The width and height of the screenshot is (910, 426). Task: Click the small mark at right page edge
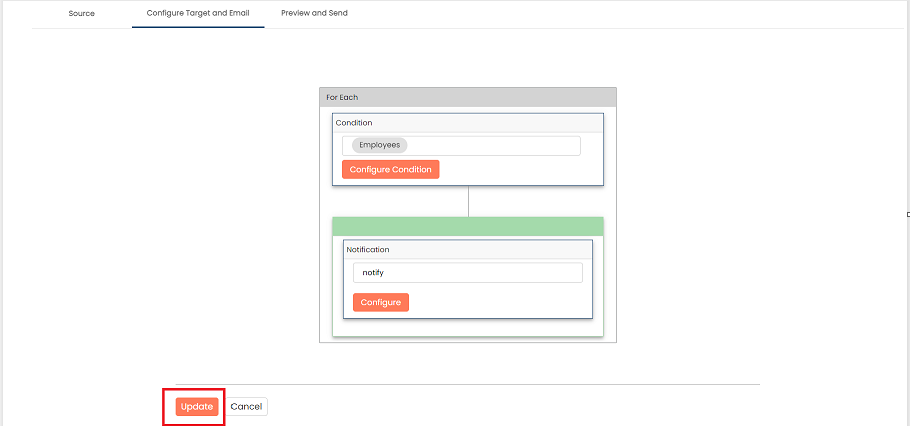click(x=908, y=215)
